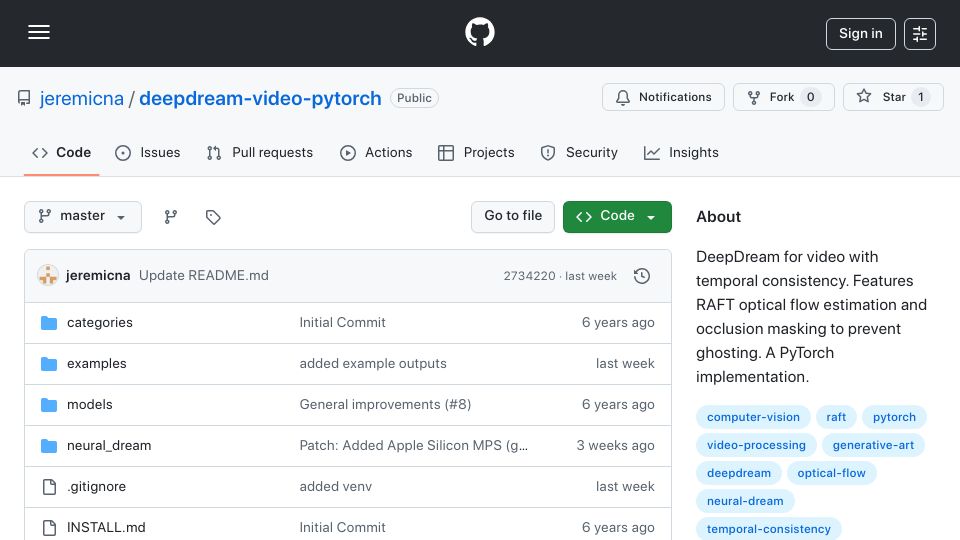Click the examples folder icon
This screenshot has height=540, width=960.
click(x=49, y=364)
